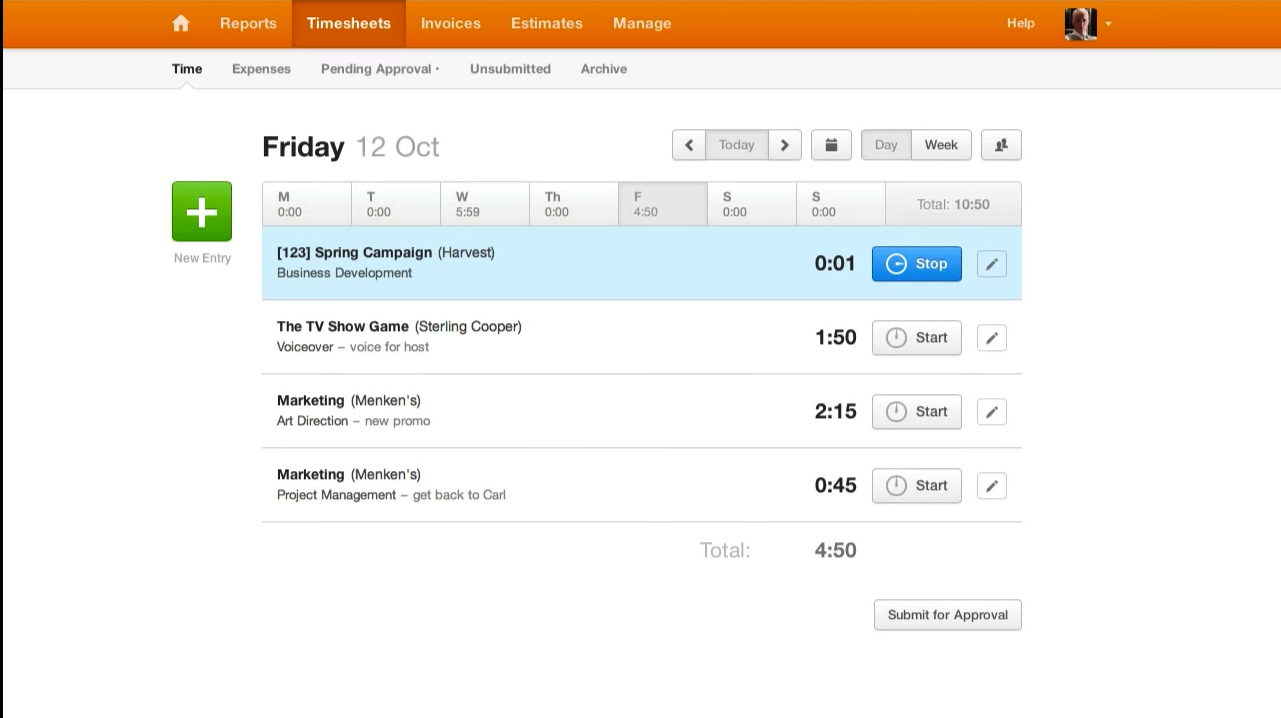Go to next day arrow
1281x718 pixels.
pos(785,145)
